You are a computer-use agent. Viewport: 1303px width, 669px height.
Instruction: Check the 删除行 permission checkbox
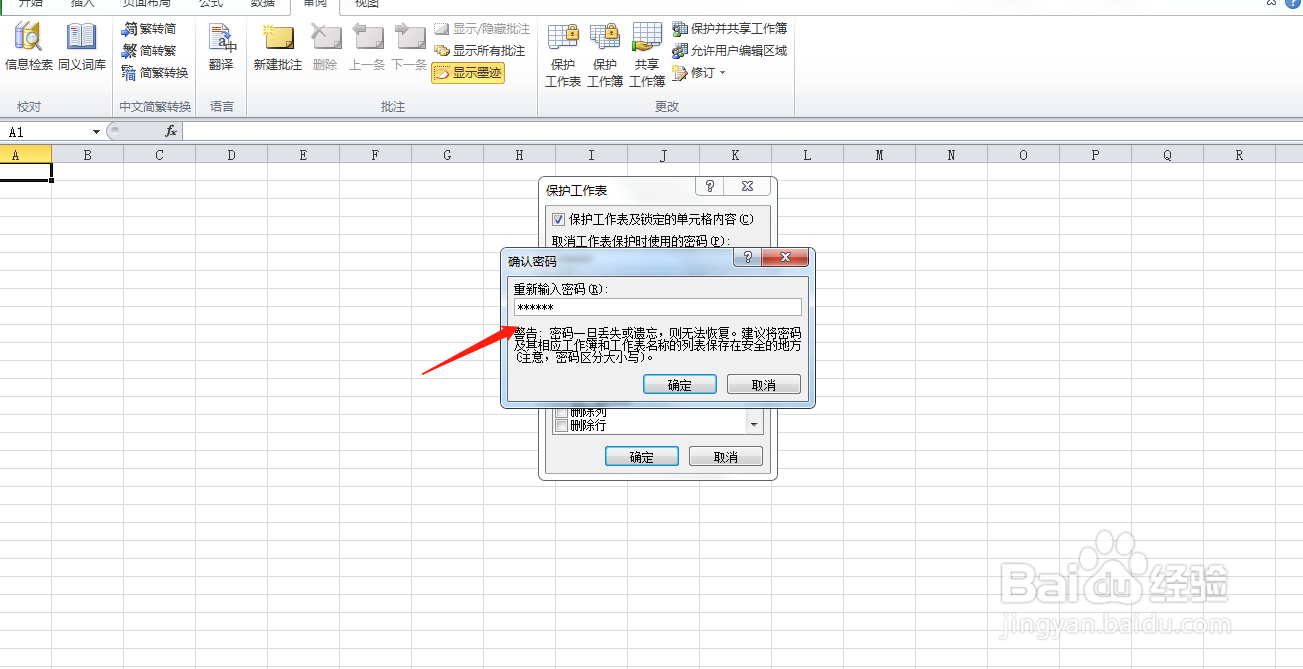click(x=561, y=426)
